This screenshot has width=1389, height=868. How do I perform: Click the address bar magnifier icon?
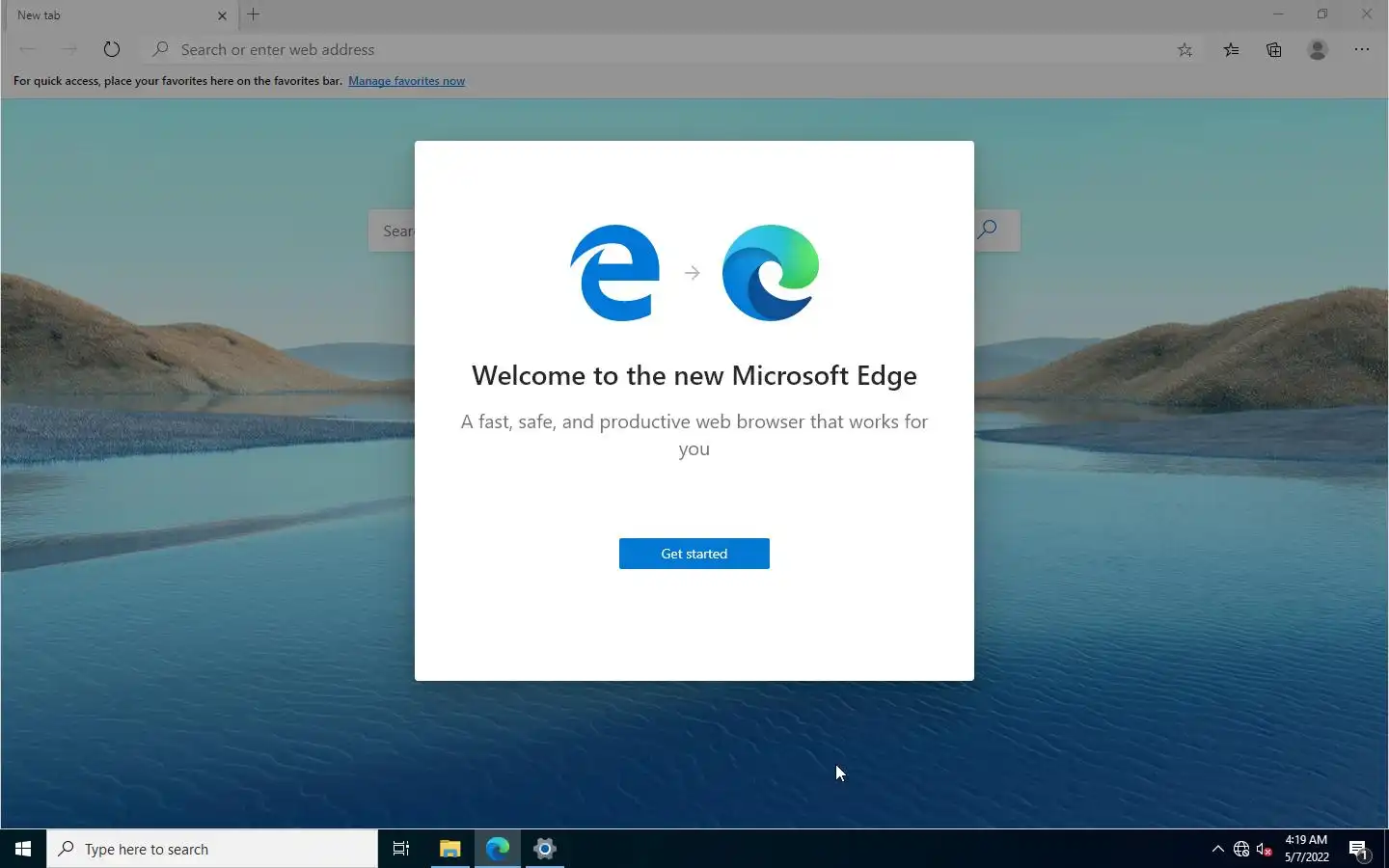click(x=161, y=49)
